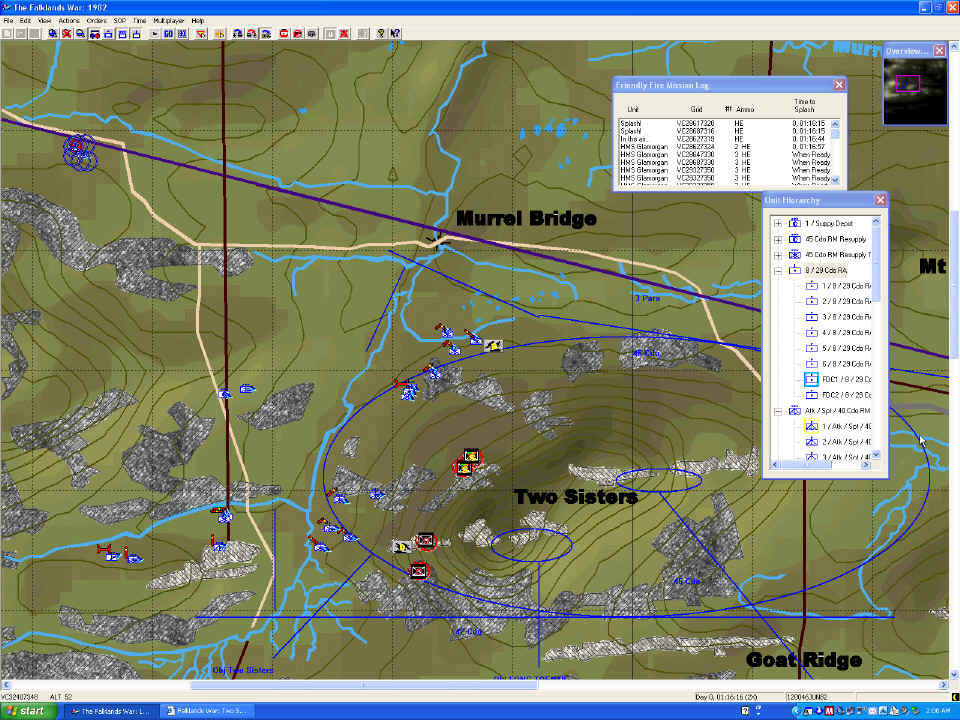The image size is (960, 720).
Task: Click the red X magnifier toolbar icon
Action: (x=66, y=33)
